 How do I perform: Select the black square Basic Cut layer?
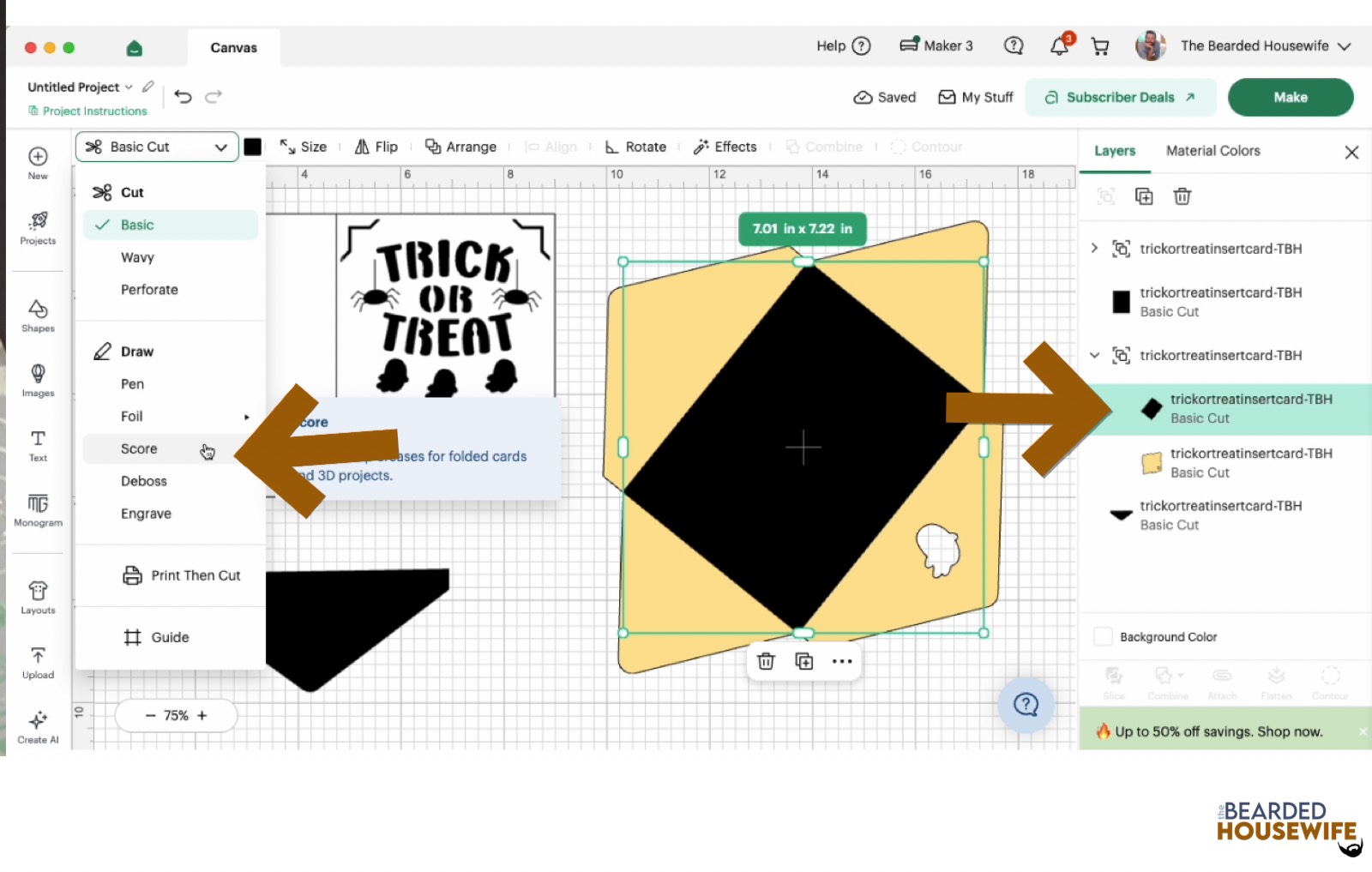click(1225, 302)
